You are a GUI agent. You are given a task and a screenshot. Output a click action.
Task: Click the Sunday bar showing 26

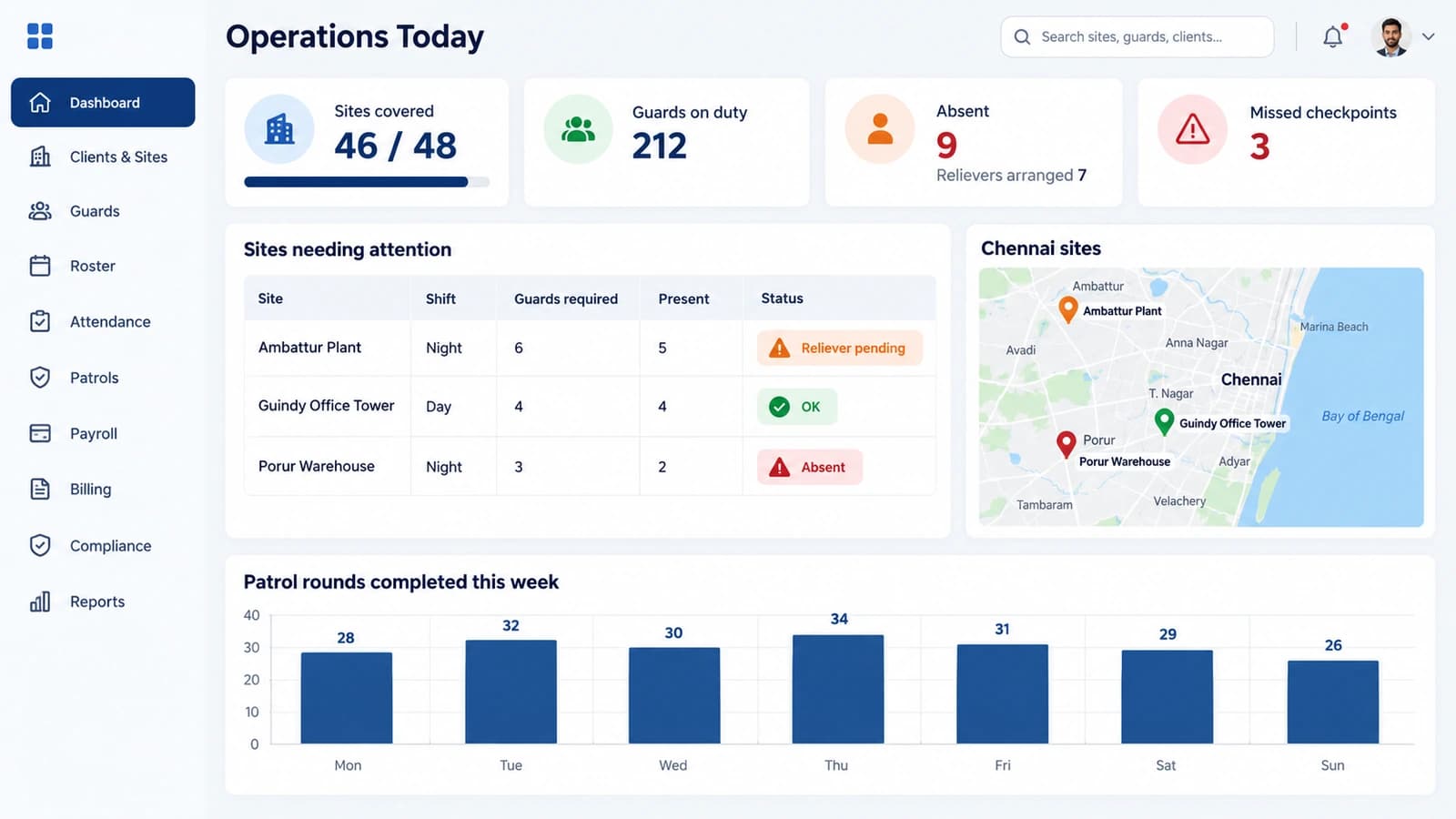pos(1333,702)
